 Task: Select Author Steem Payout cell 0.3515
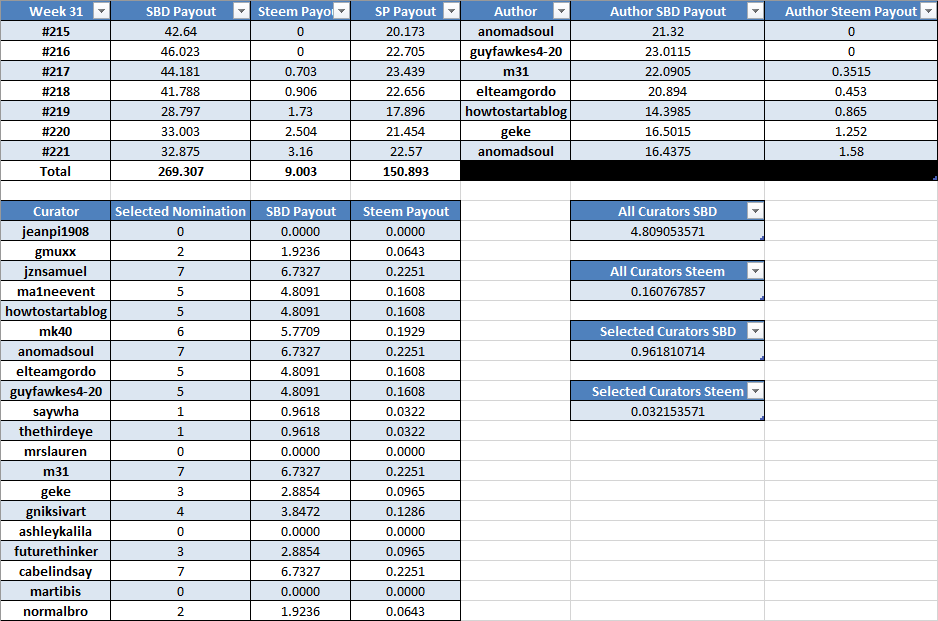[851, 71]
